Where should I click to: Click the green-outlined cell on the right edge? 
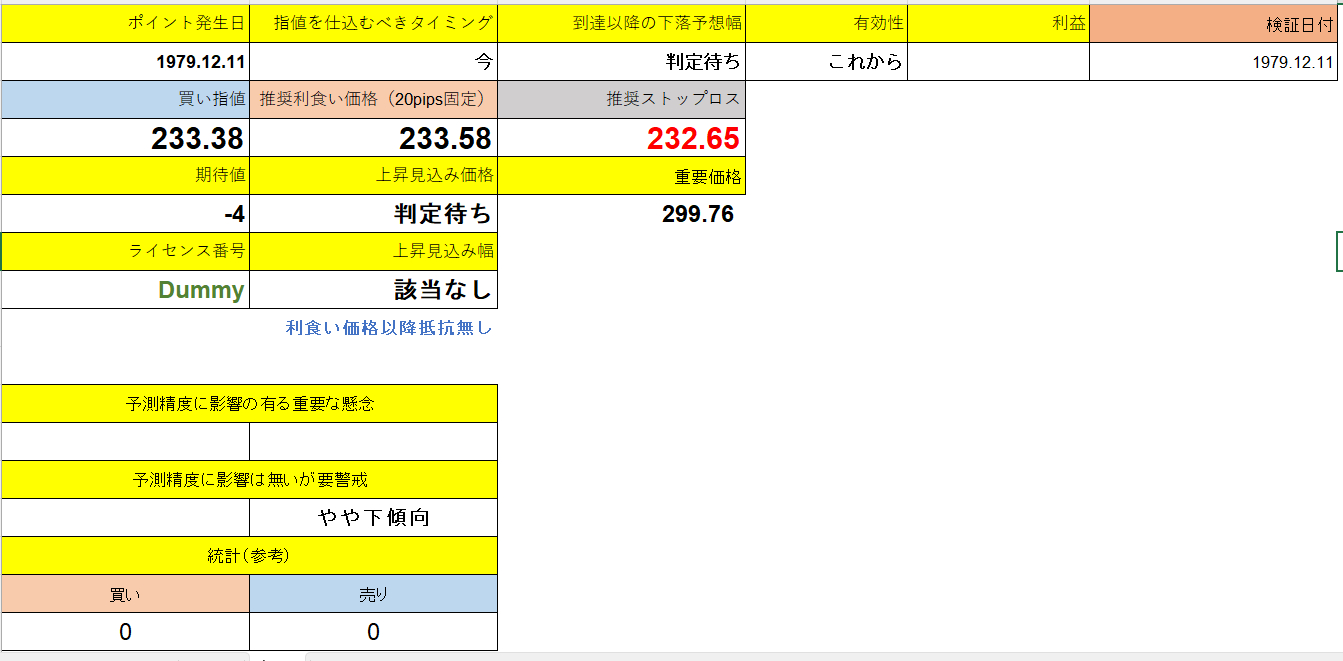(1338, 252)
